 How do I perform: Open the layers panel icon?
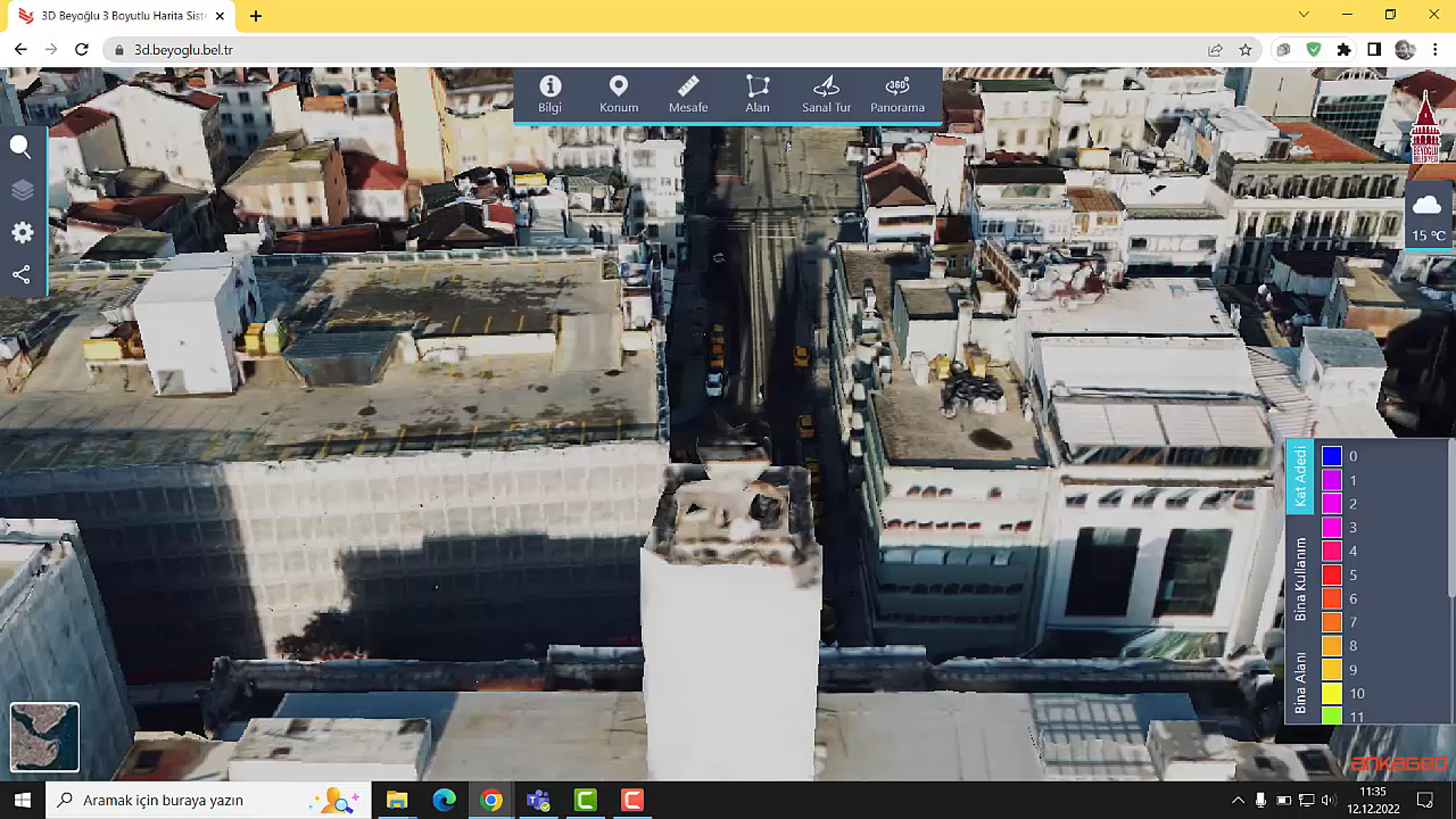tap(22, 190)
